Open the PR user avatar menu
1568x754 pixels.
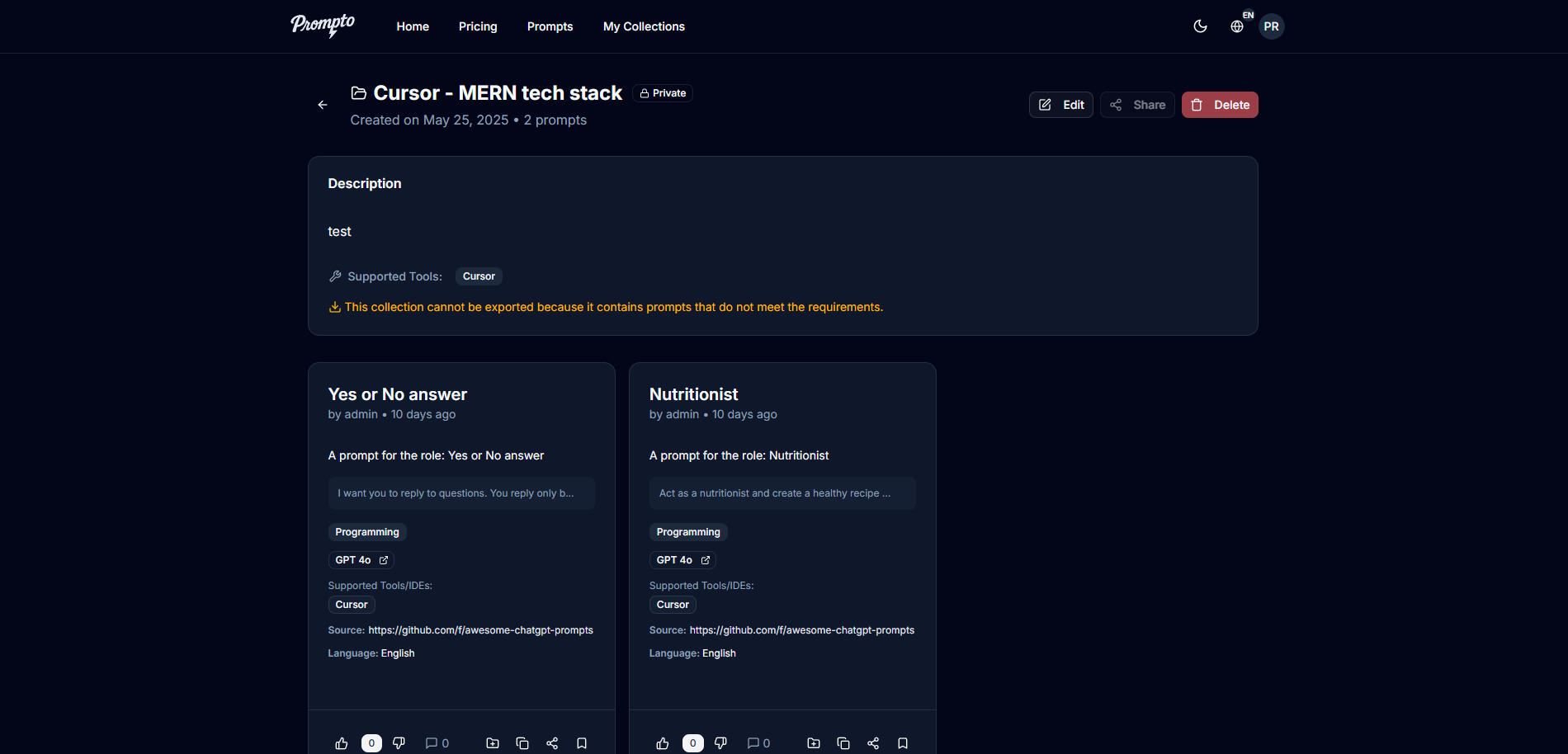pos(1272,26)
